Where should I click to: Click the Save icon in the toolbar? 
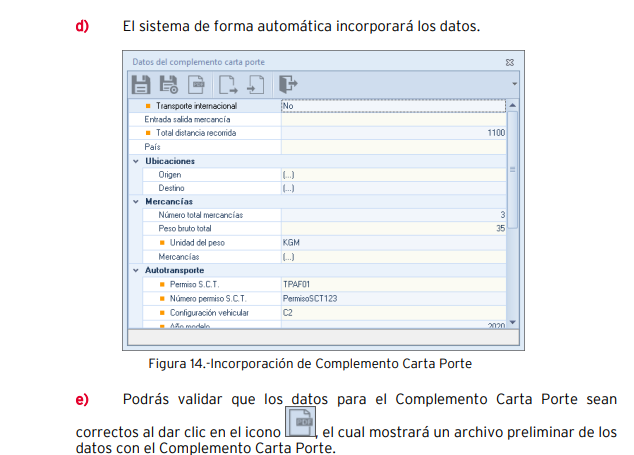(142, 83)
